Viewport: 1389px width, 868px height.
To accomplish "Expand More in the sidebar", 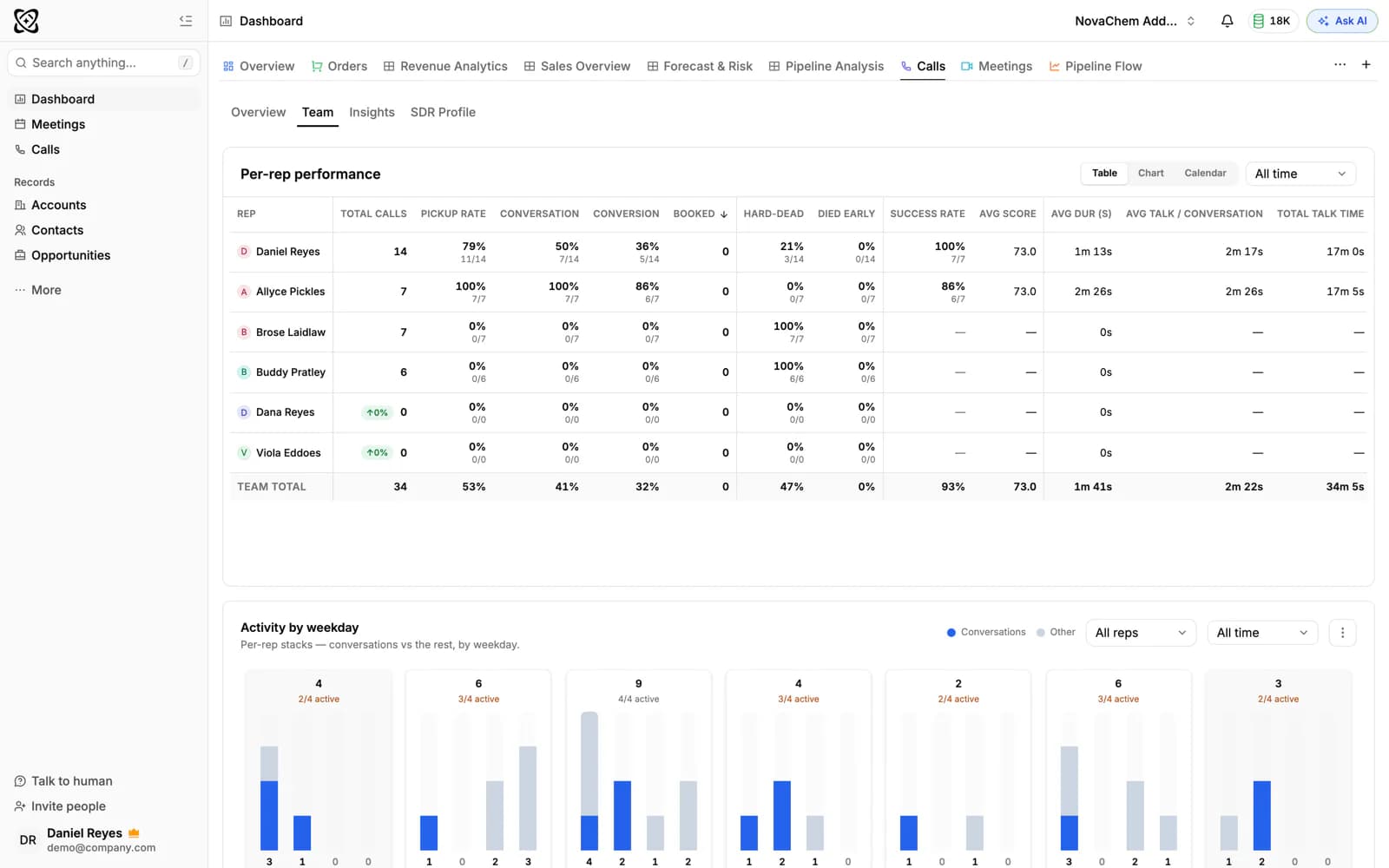I will click(104, 290).
